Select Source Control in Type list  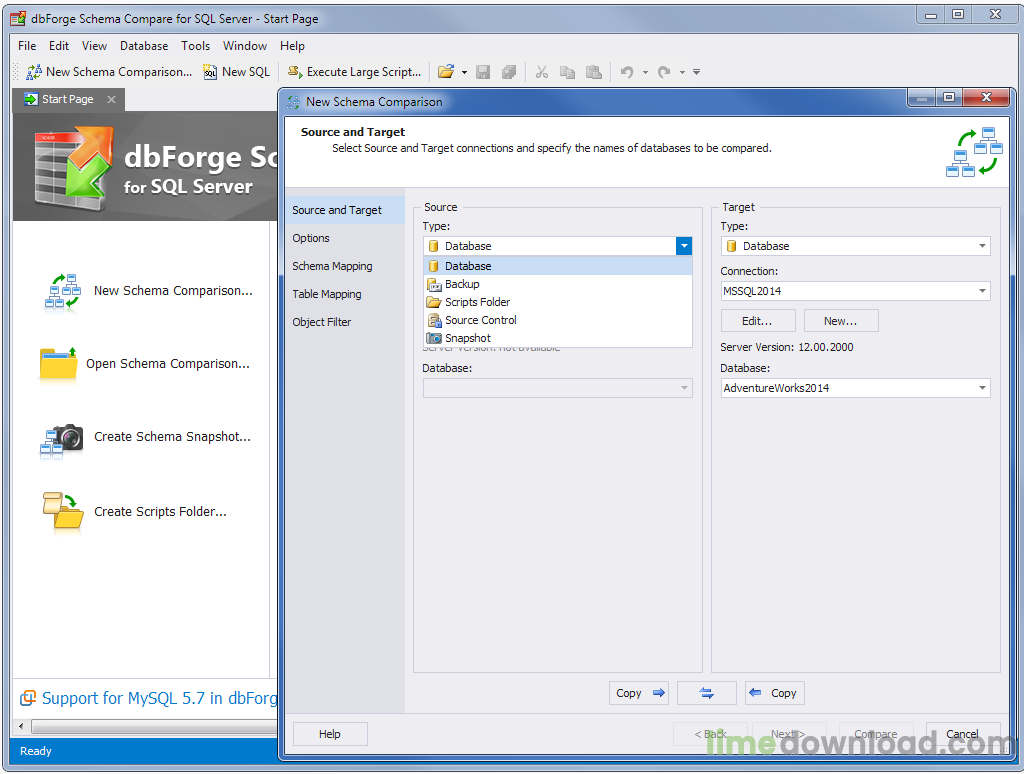click(x=480, y=320)
